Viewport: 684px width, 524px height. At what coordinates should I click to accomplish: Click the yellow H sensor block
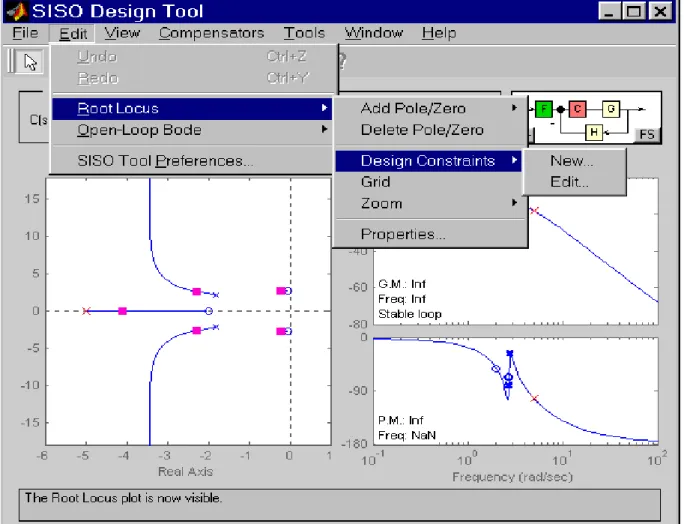(594, 132)
